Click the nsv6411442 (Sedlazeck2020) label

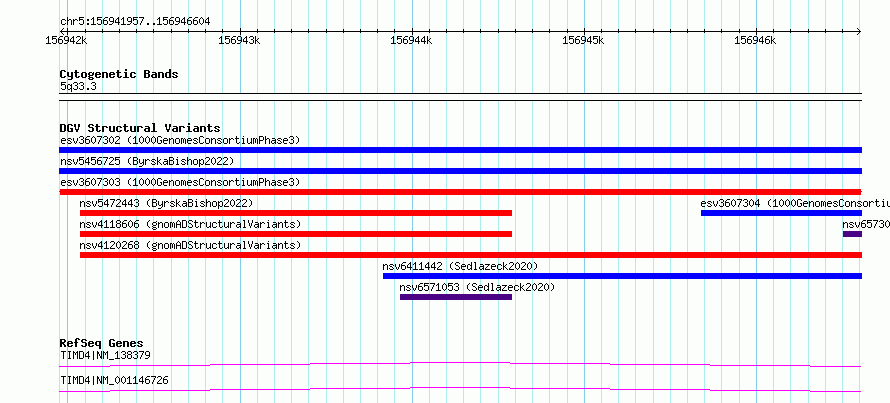[460, 266]
